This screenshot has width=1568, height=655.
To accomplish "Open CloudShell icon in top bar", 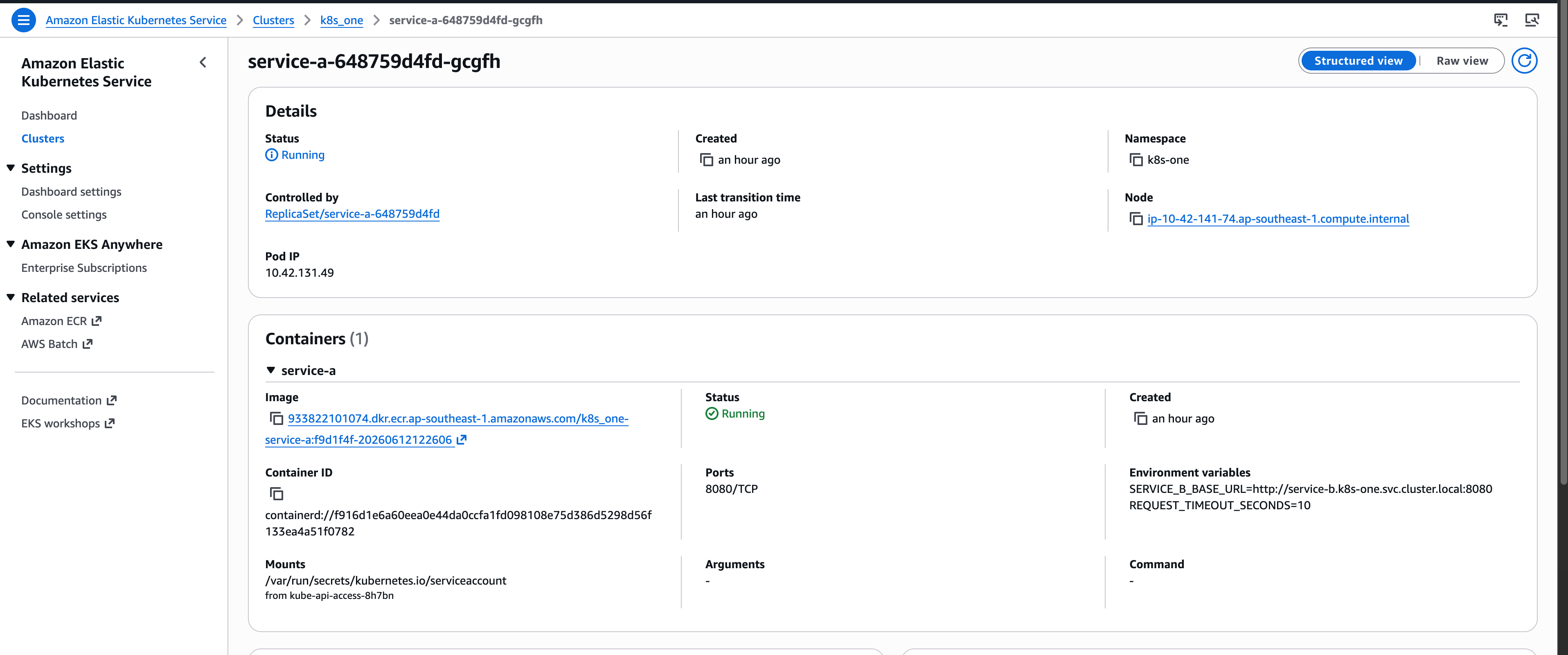I will (1500, 20).
